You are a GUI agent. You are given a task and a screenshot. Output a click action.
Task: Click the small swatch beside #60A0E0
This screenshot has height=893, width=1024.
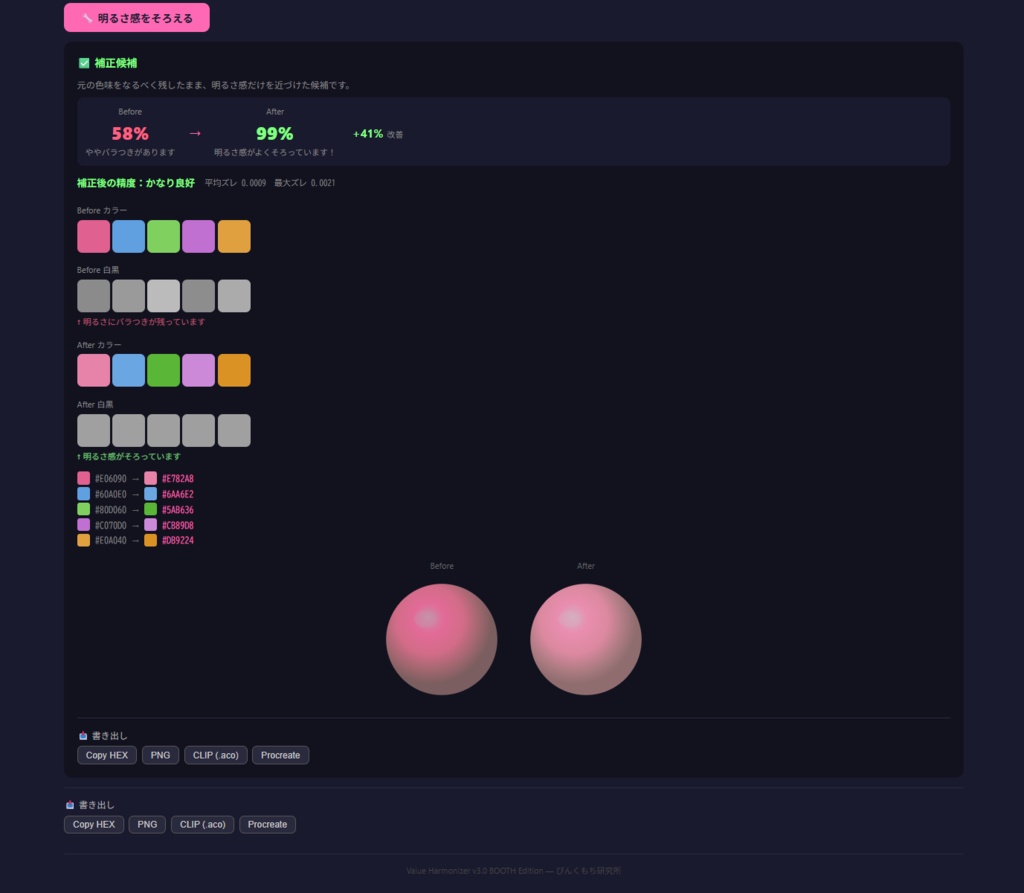tap(84, 494)
